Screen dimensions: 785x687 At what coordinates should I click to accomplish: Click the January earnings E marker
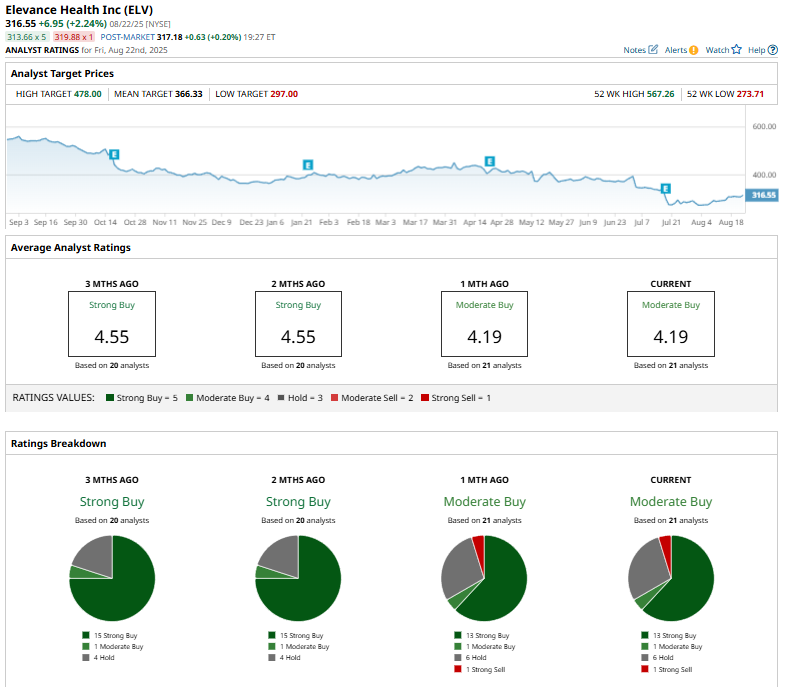(308, 165)
